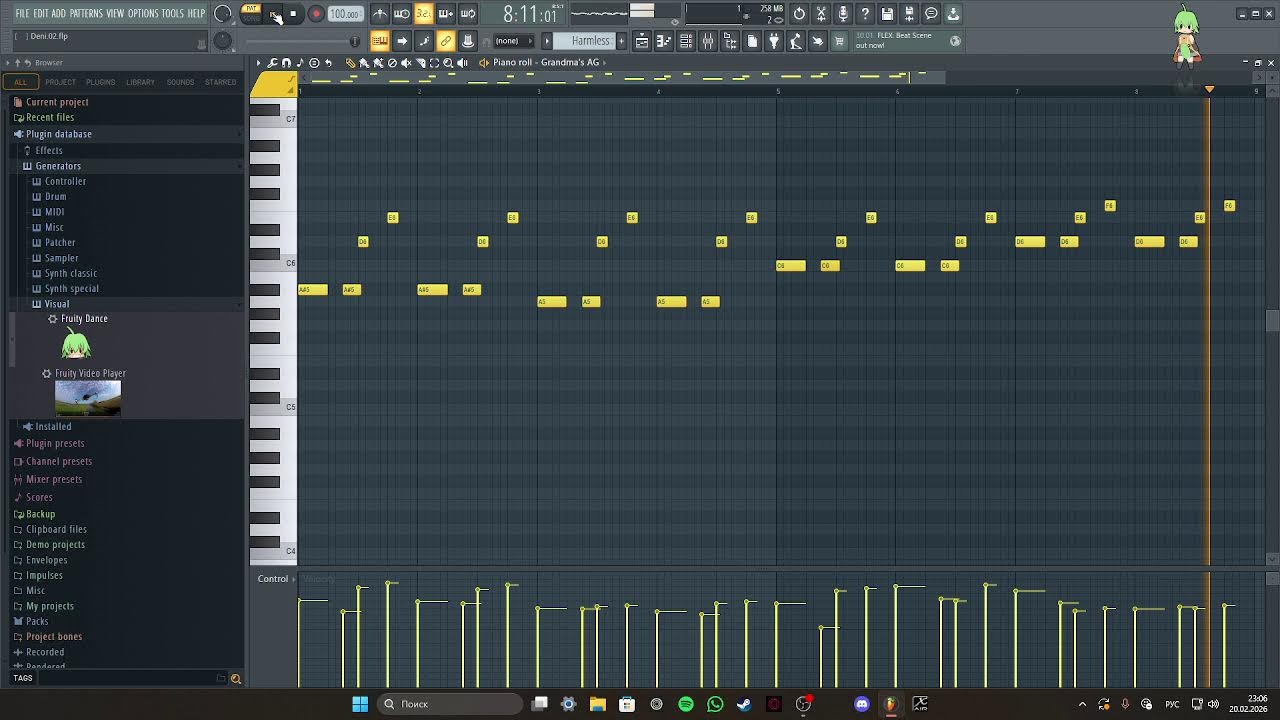Open the EDIT menu
The height and width of the screenshot is (720, 1280).
(41, 13)
